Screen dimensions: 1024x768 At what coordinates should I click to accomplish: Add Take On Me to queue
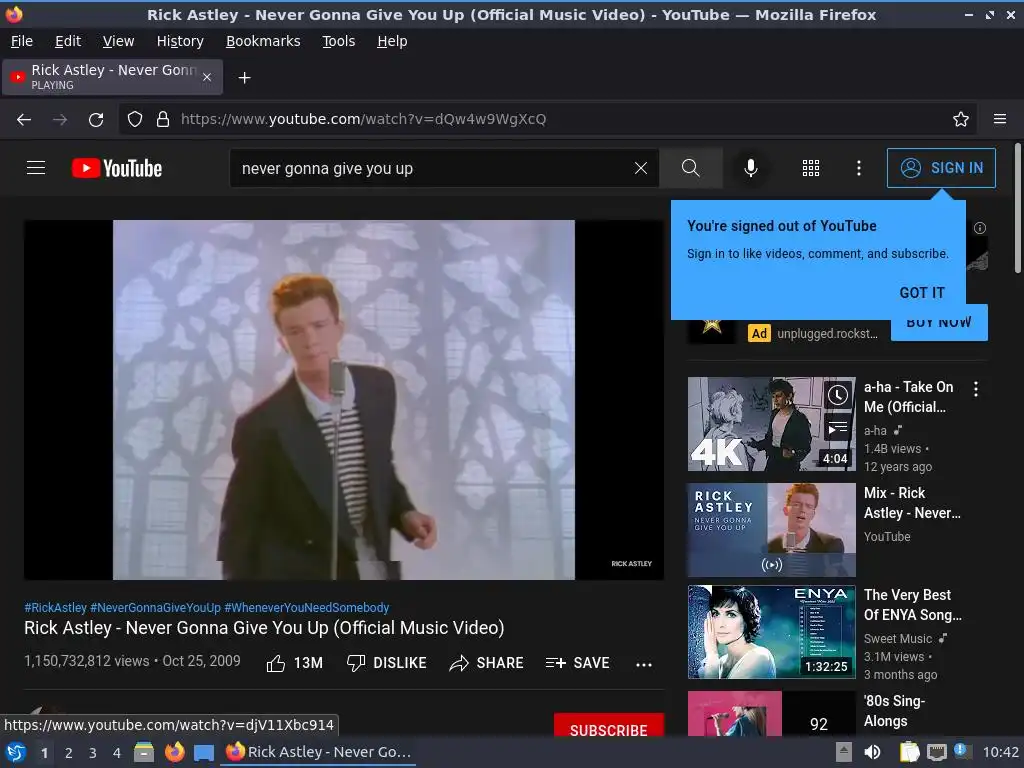(x=838, y=428)
